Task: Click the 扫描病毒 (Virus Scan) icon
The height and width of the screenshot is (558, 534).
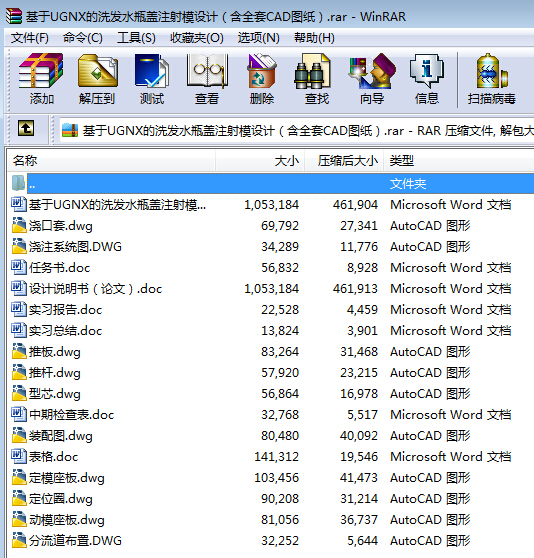Action: click(x=492, y=70)
